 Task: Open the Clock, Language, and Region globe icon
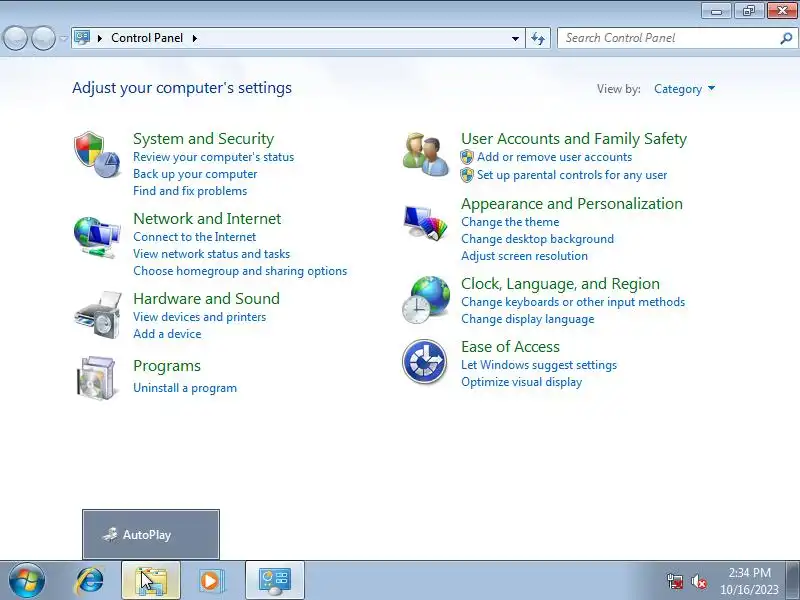pyautogui.click(x=426, y=299)
